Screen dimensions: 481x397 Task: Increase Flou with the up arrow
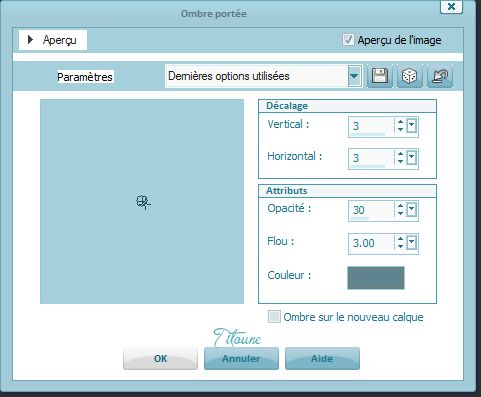(x=400, y=239)
